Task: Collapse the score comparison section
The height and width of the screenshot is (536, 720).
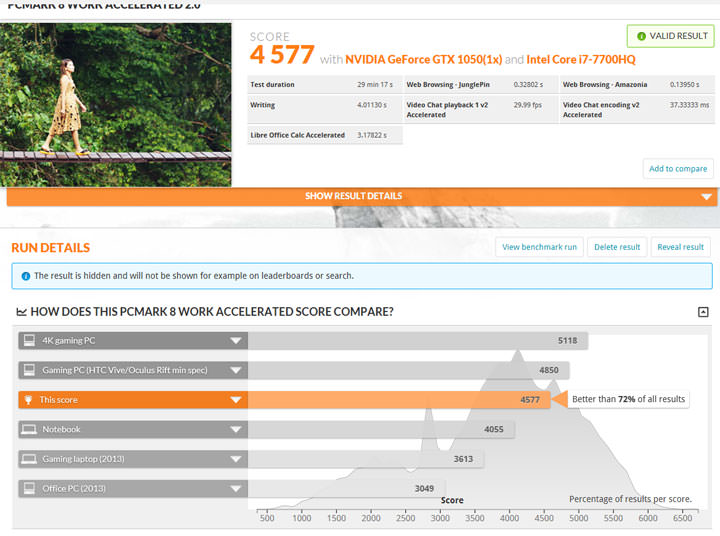Action: (x=703, y=313)
